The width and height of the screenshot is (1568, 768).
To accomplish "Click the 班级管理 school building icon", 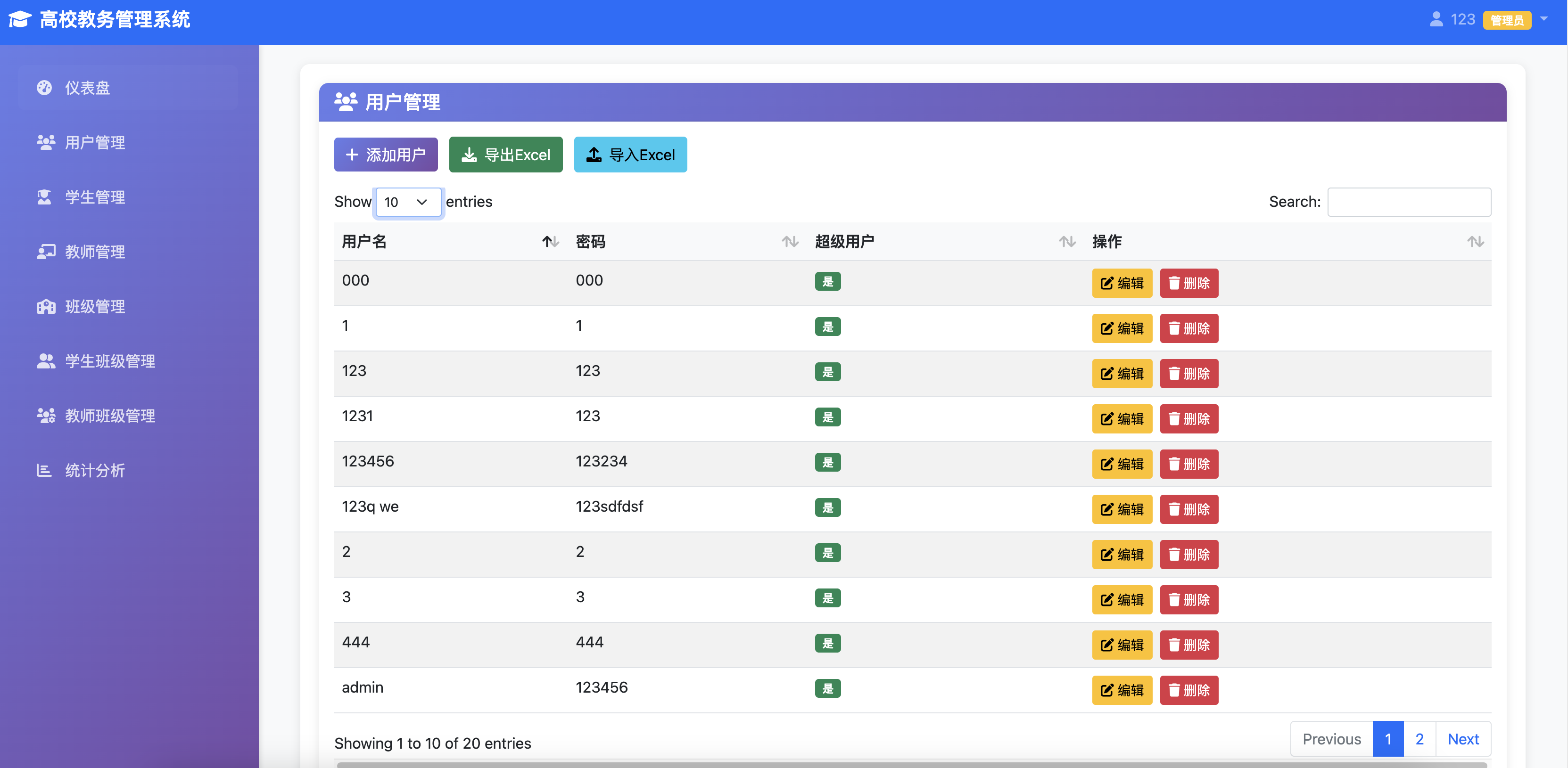I will tap(46, 307).
